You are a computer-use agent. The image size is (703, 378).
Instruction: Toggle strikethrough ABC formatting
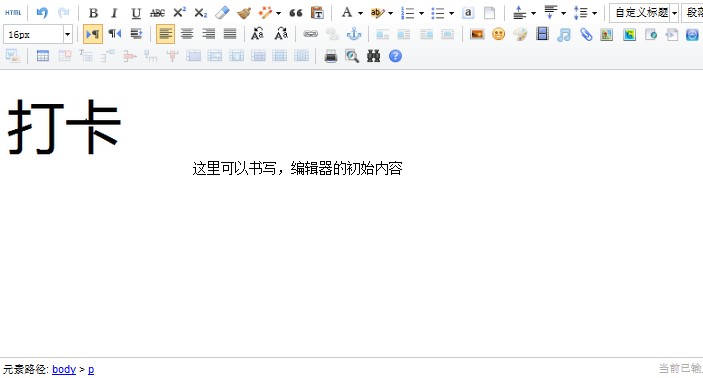click(157, 13)
